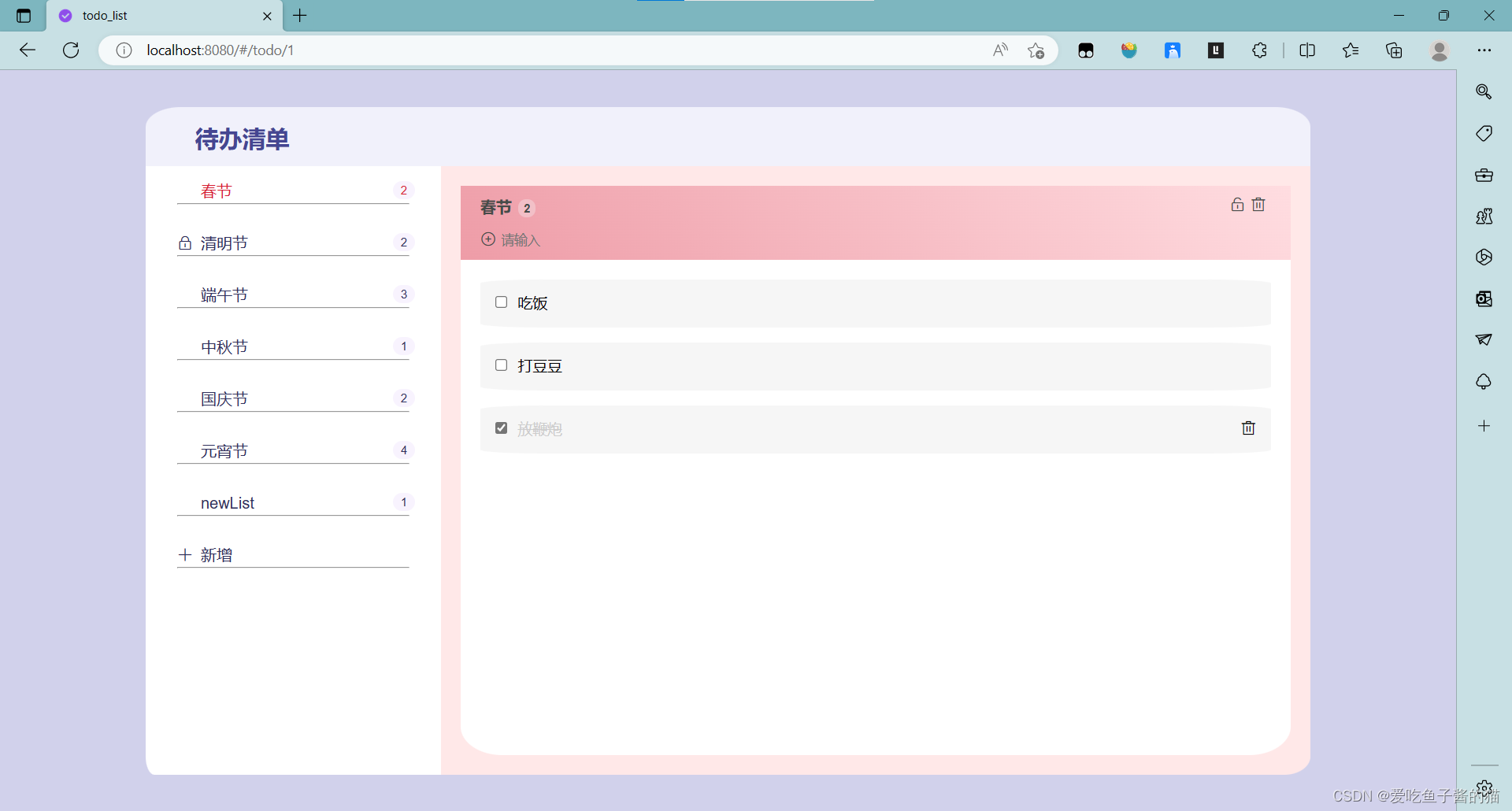This screenshot has height=811, width=1512.
Task: Click the 待办清单 page title
Action: (x=242, y=139)
